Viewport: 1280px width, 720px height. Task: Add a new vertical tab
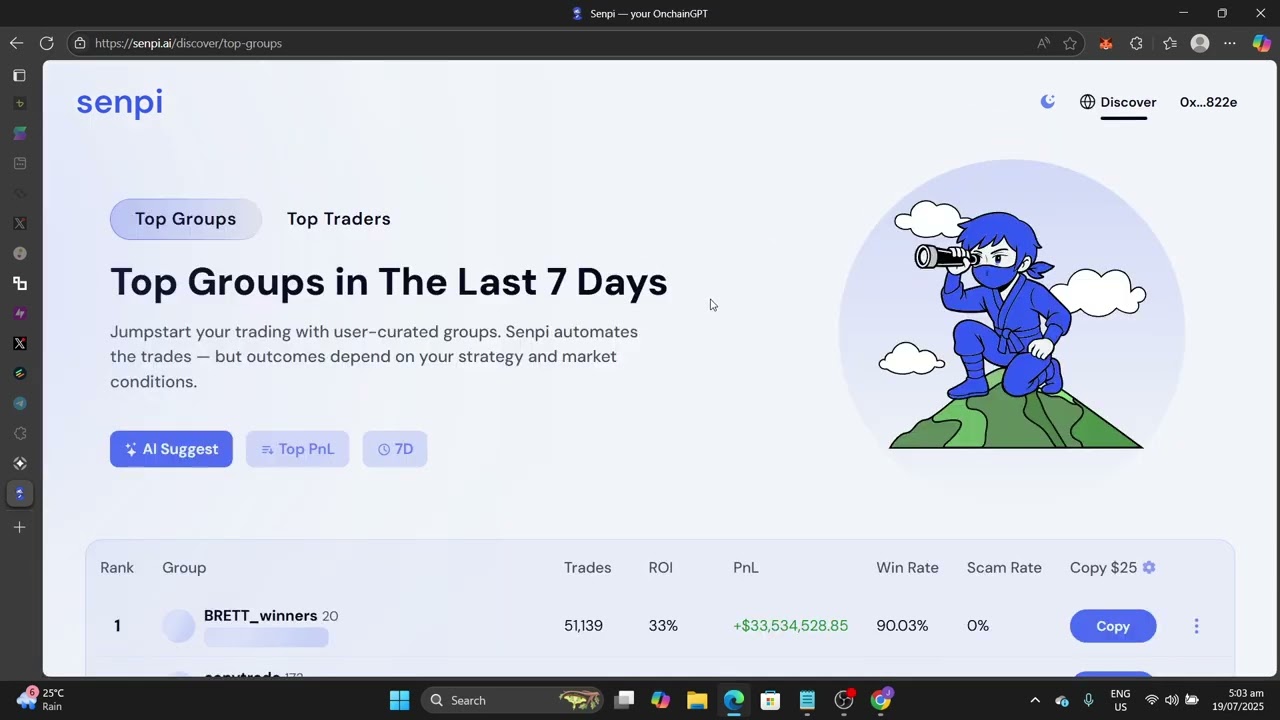coord(19,527)
